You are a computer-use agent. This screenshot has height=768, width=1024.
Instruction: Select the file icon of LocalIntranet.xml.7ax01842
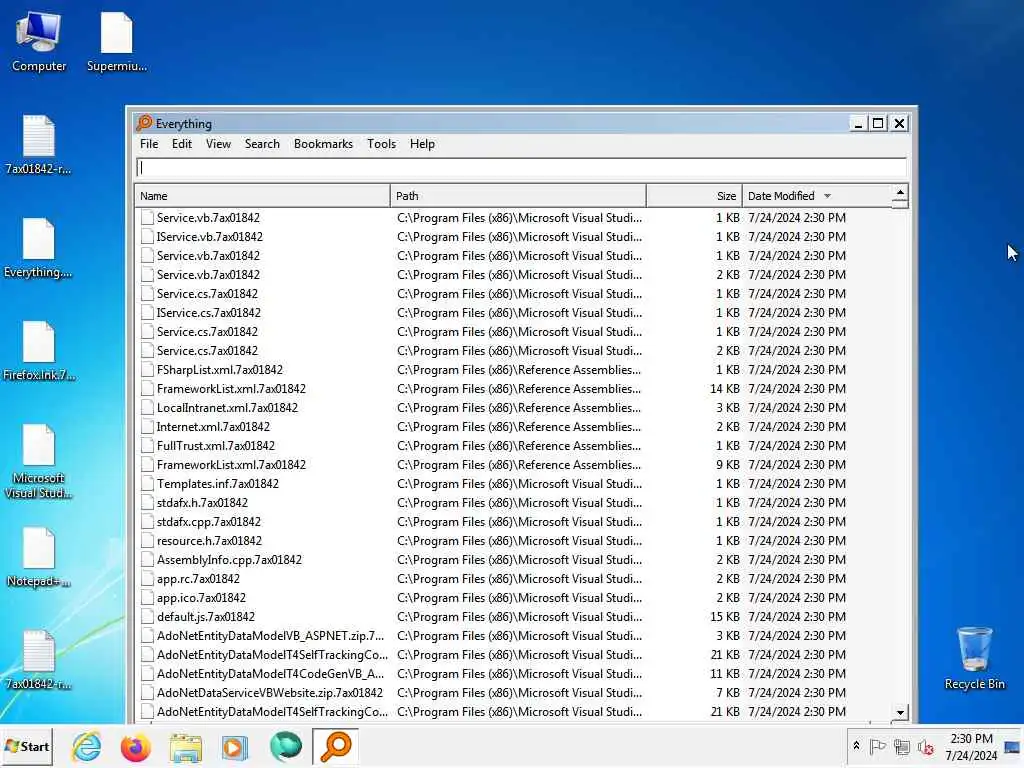coord(148,408)
